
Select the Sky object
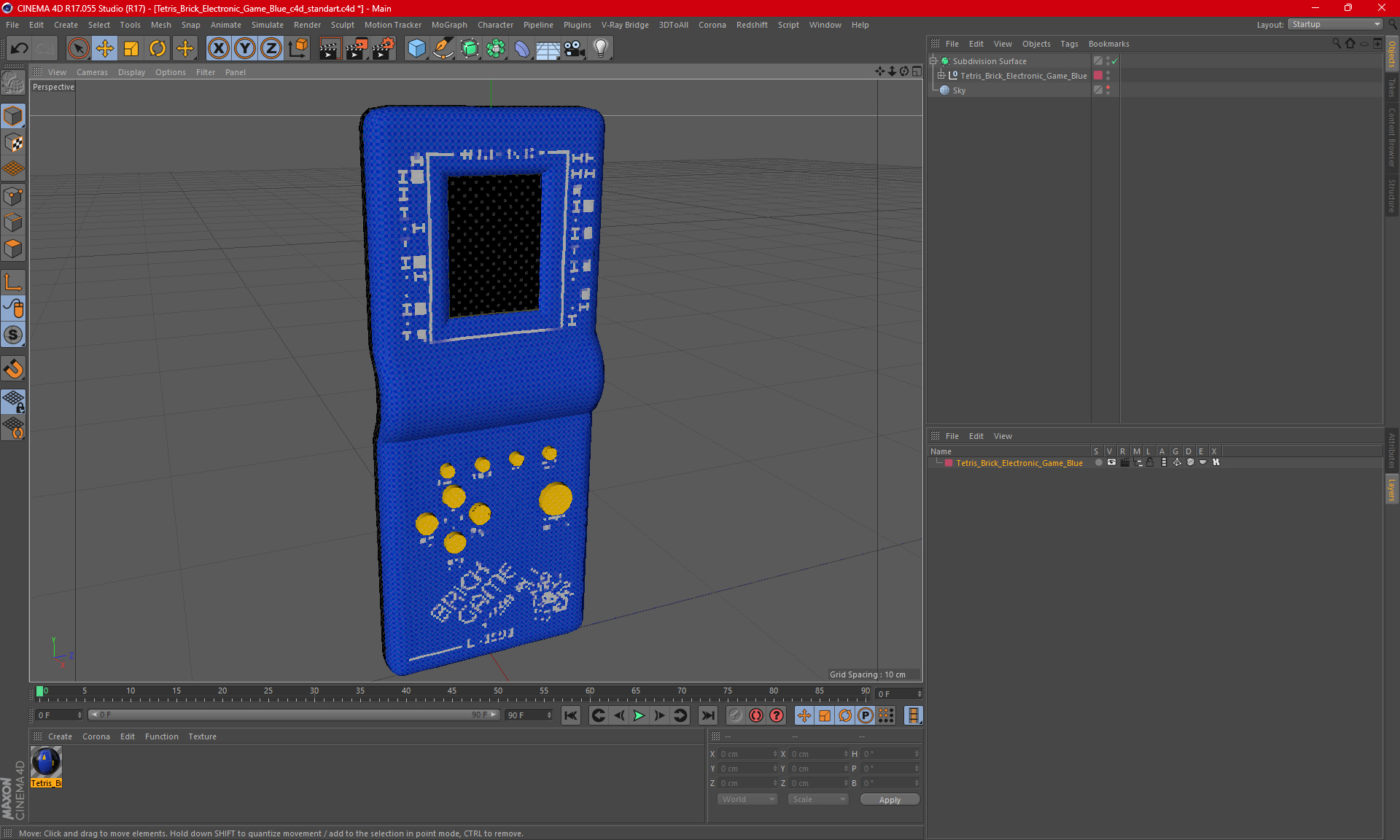[x=959, y=90]
